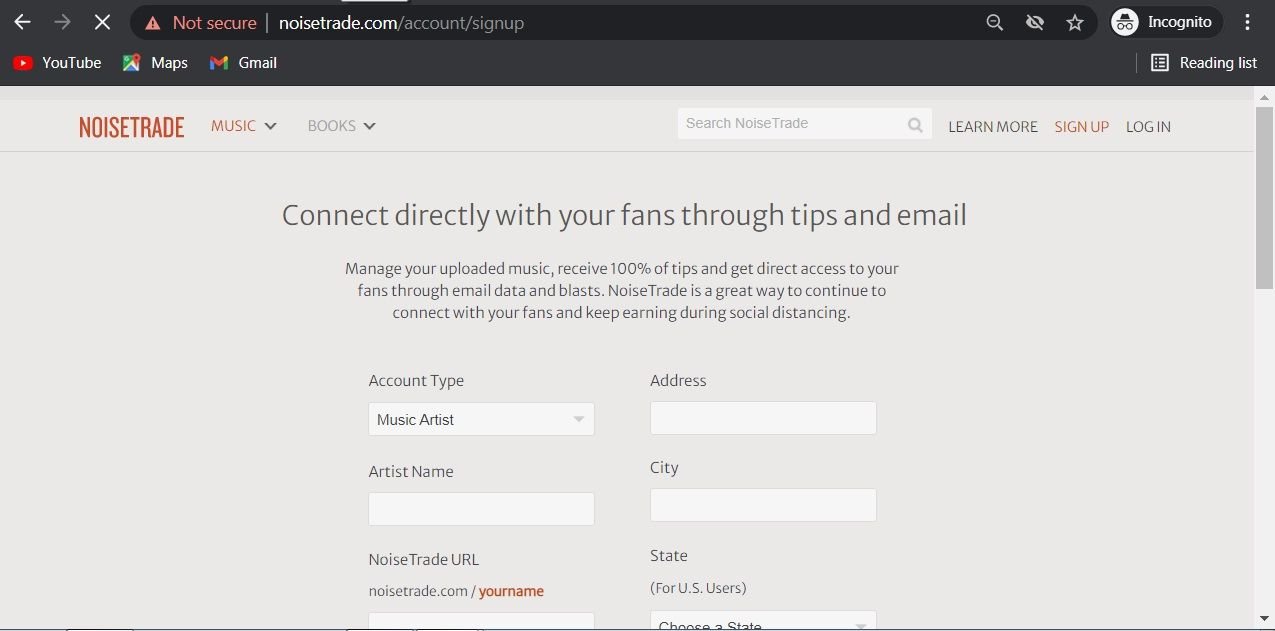This screenshot has width=1275, height=631.
Task: Open Chrome three-dot menu
Action: 1247,22
